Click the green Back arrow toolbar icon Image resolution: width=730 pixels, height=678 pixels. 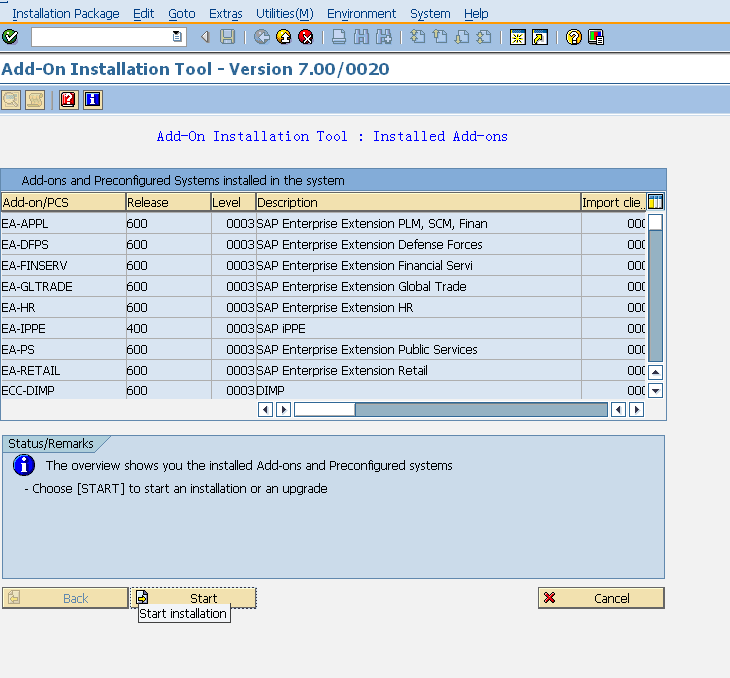[x=262, y=37]
